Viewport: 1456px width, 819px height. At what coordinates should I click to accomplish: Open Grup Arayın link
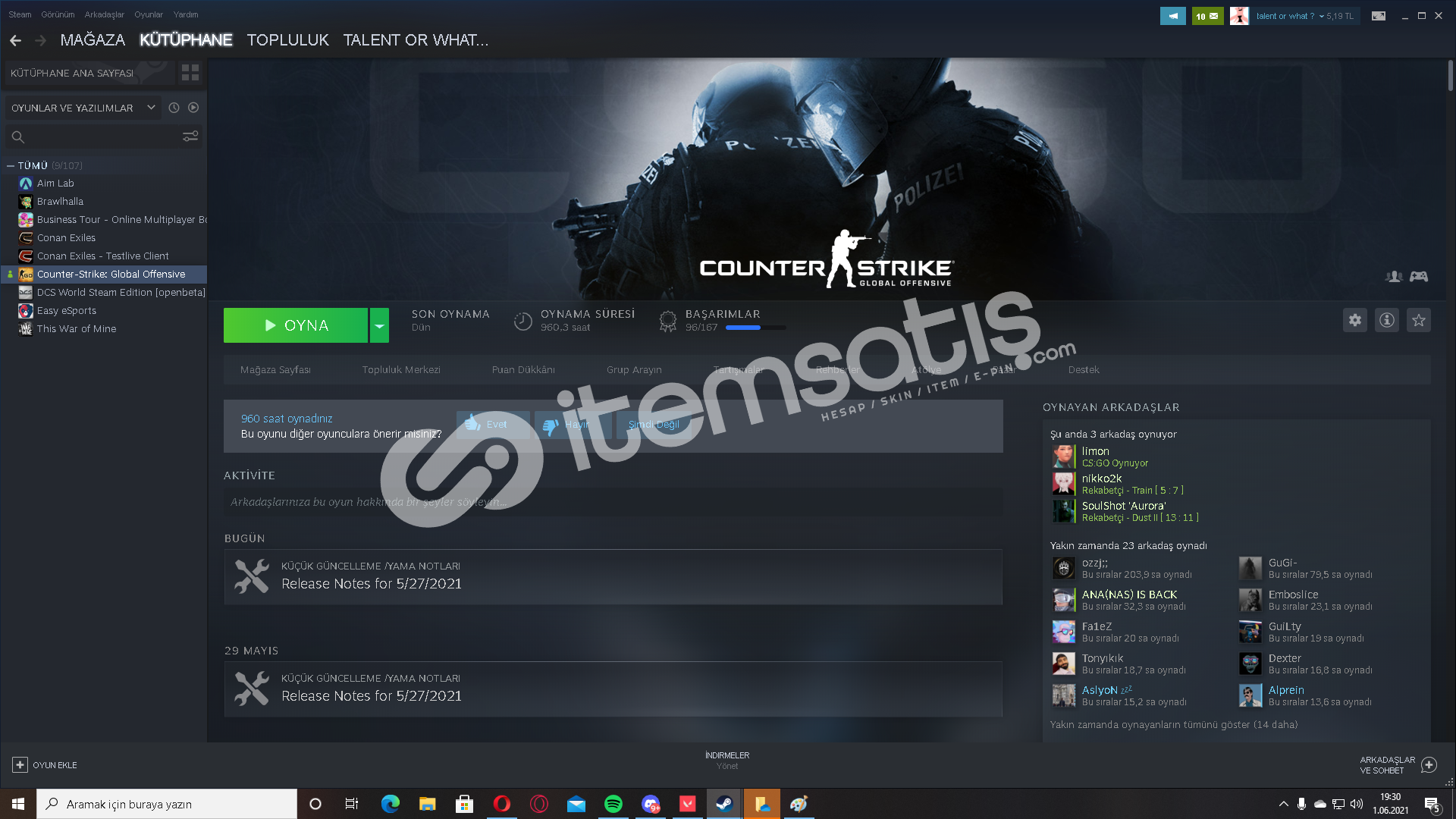point(634,370)
